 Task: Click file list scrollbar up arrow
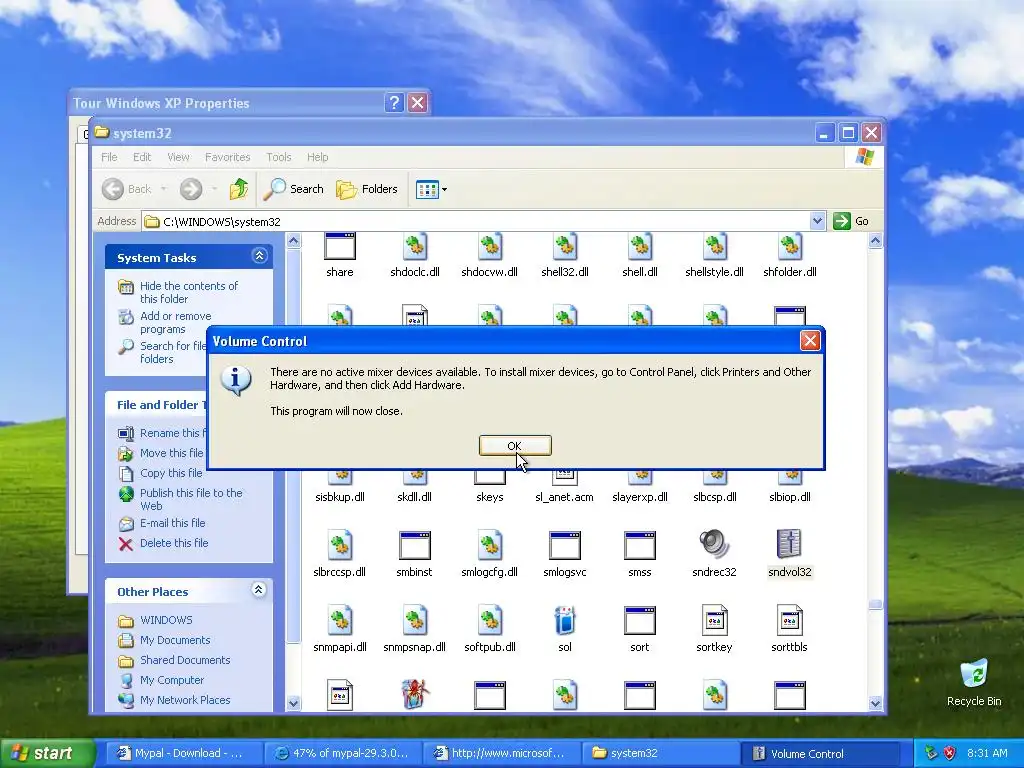(x=875, y=240)
